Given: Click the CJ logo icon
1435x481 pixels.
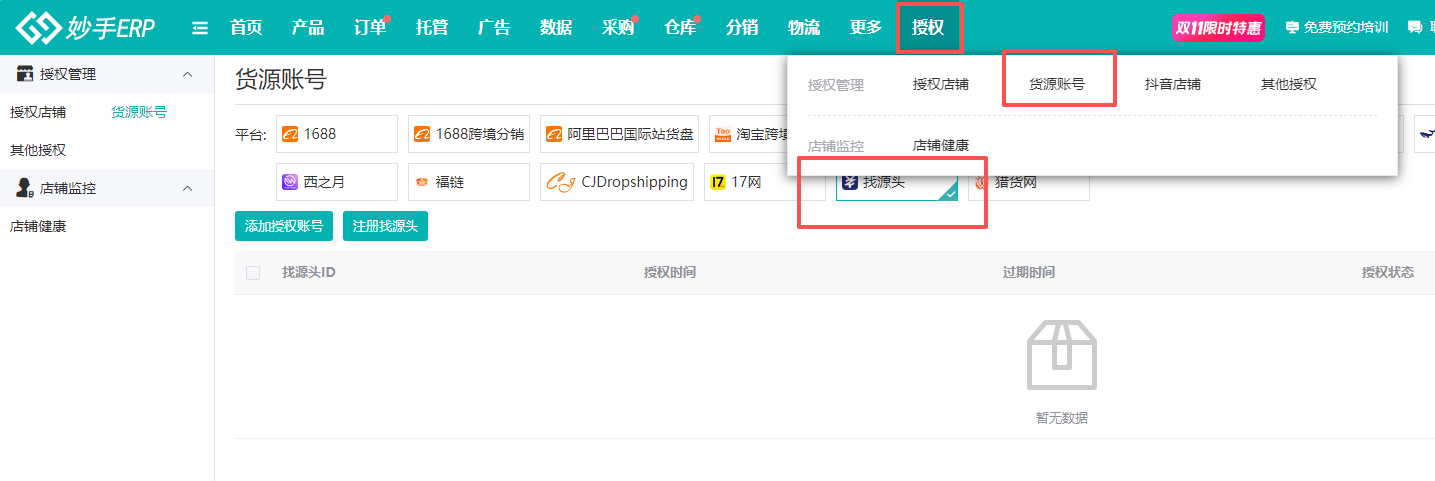Looking at the screenshot, I should pyautogui.click(x=561, y=182).
